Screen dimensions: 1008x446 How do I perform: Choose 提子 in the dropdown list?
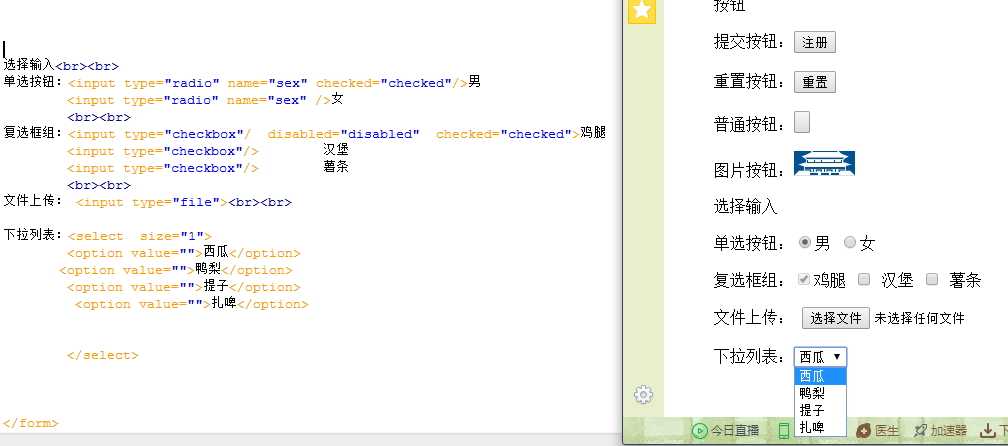point(820,410)
